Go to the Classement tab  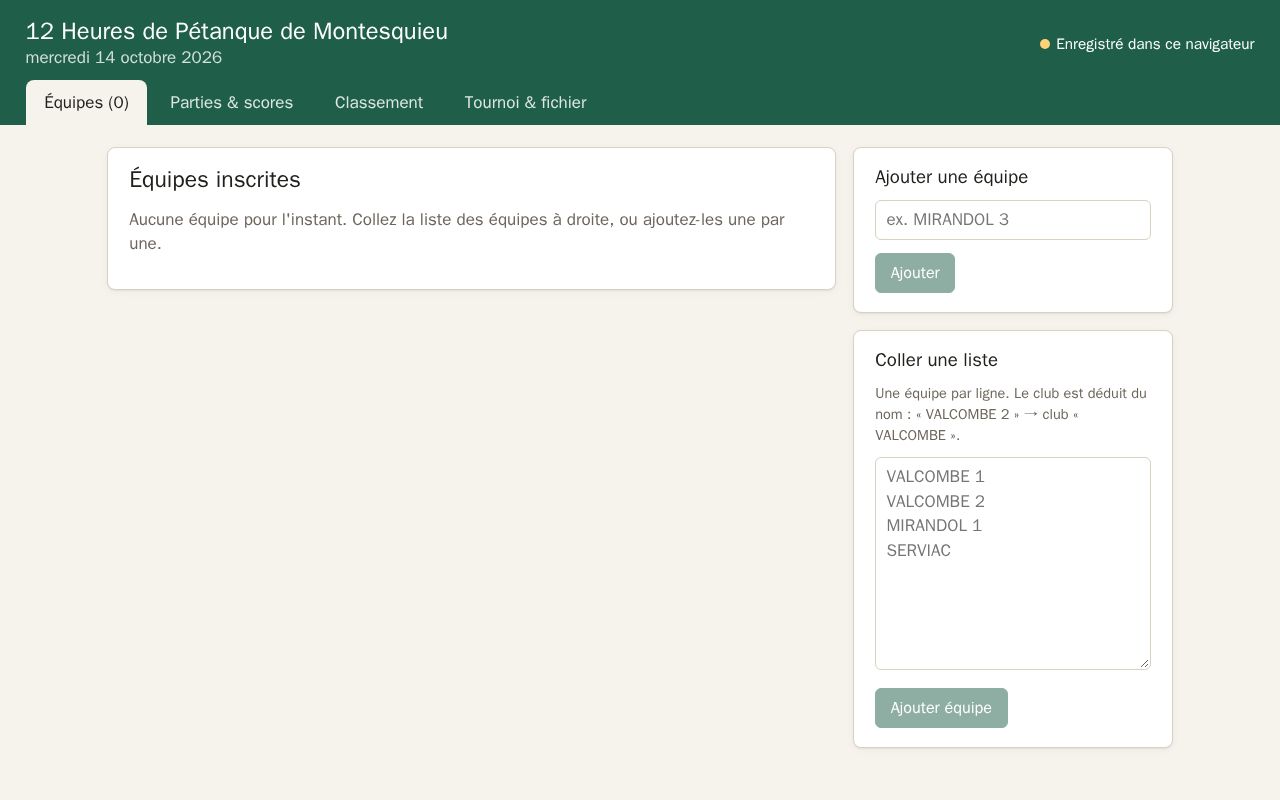pos(379,102)
